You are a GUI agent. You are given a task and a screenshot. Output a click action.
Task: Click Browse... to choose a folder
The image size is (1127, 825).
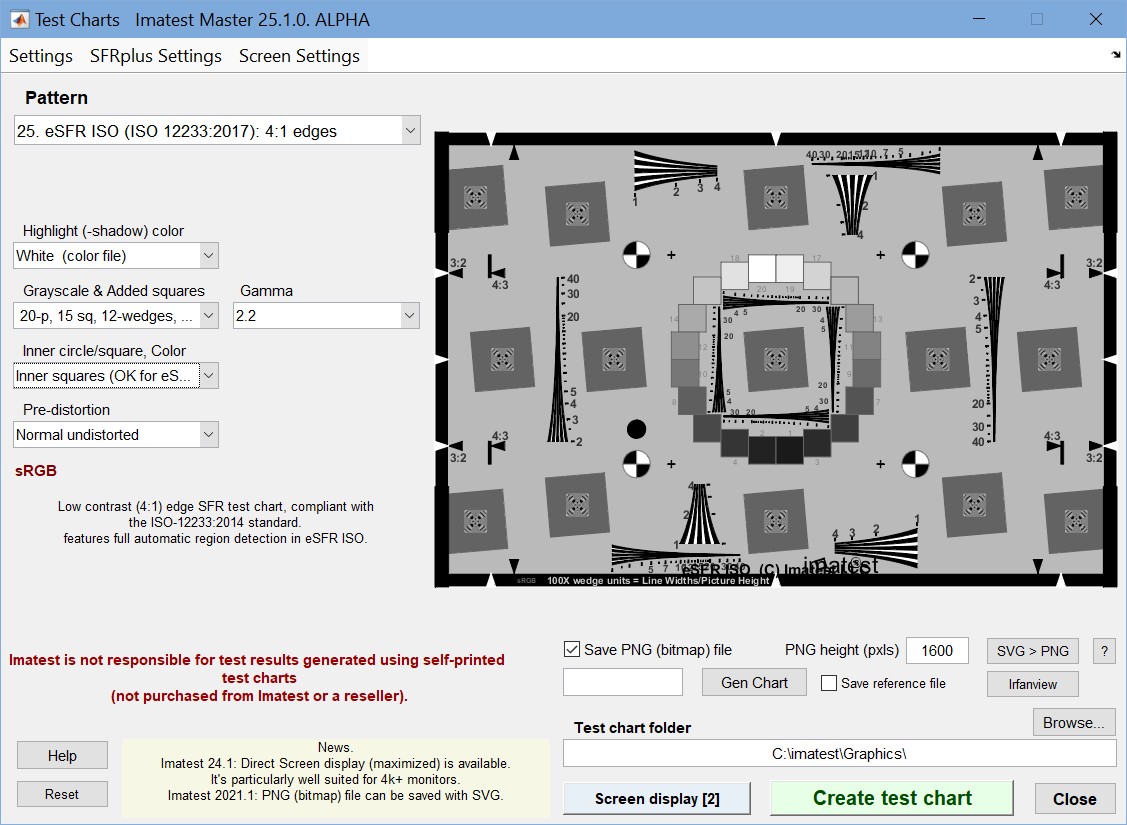(1074, 722)
